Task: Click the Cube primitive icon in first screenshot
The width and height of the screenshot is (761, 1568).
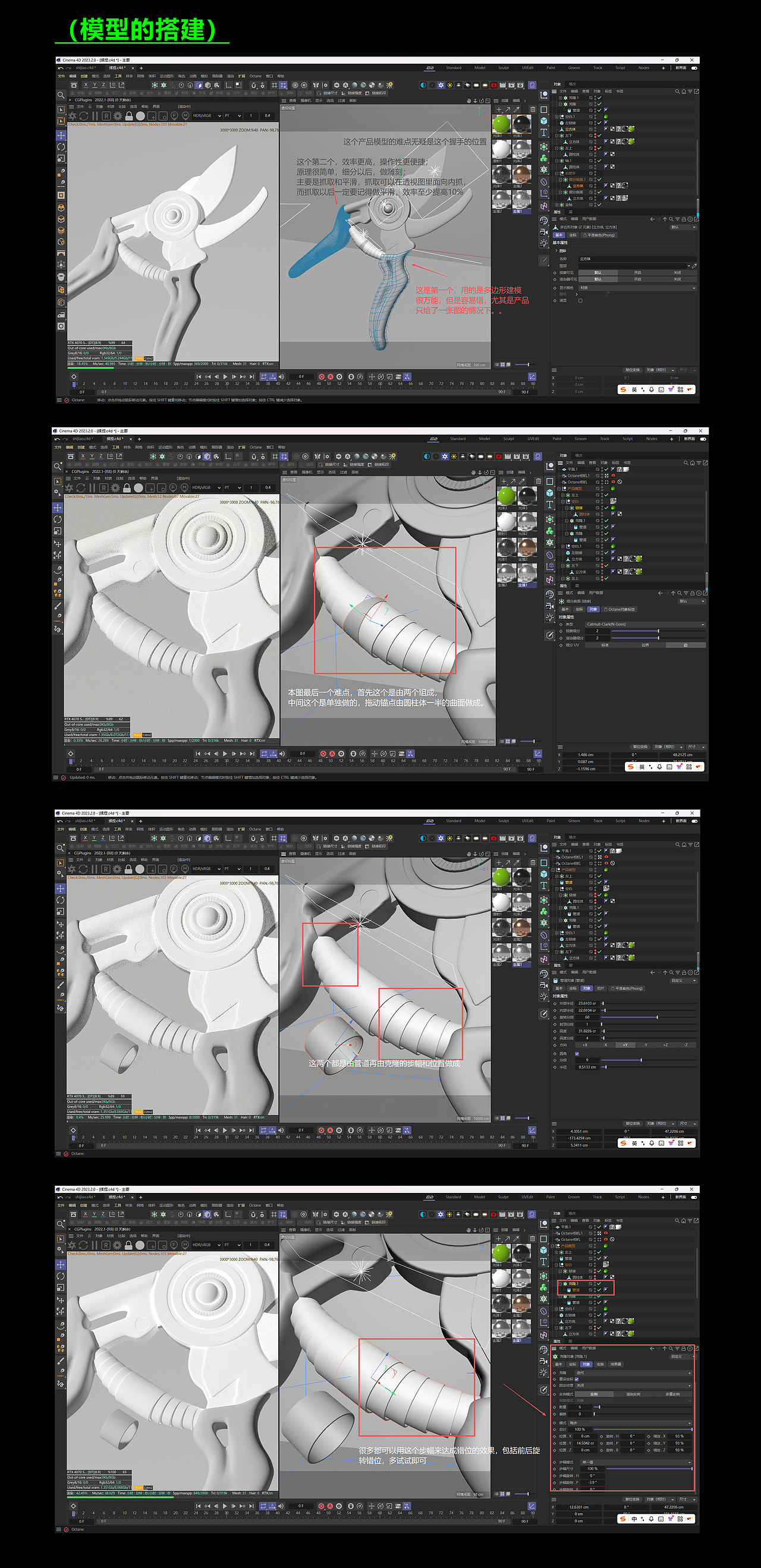Action: click(543, 121)
